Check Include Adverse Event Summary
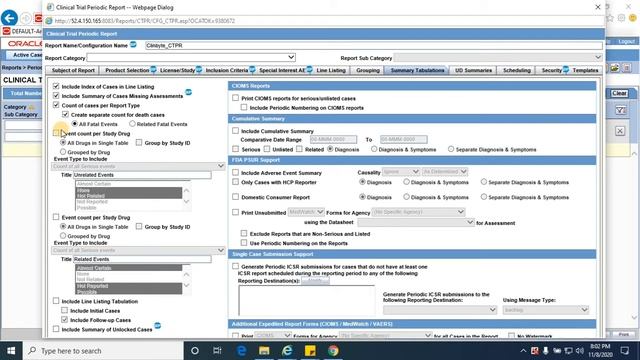This screenshot has width=640, height=360. point(236,172)
